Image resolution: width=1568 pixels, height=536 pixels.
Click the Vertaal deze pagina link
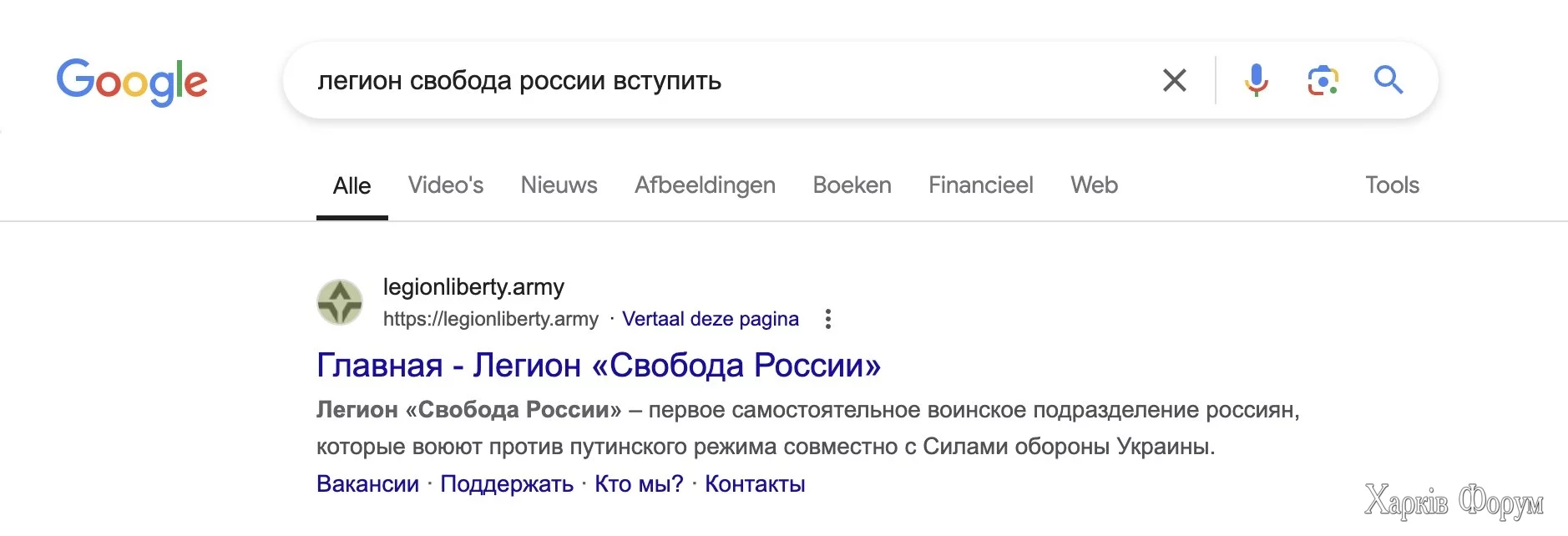point(711,319)
